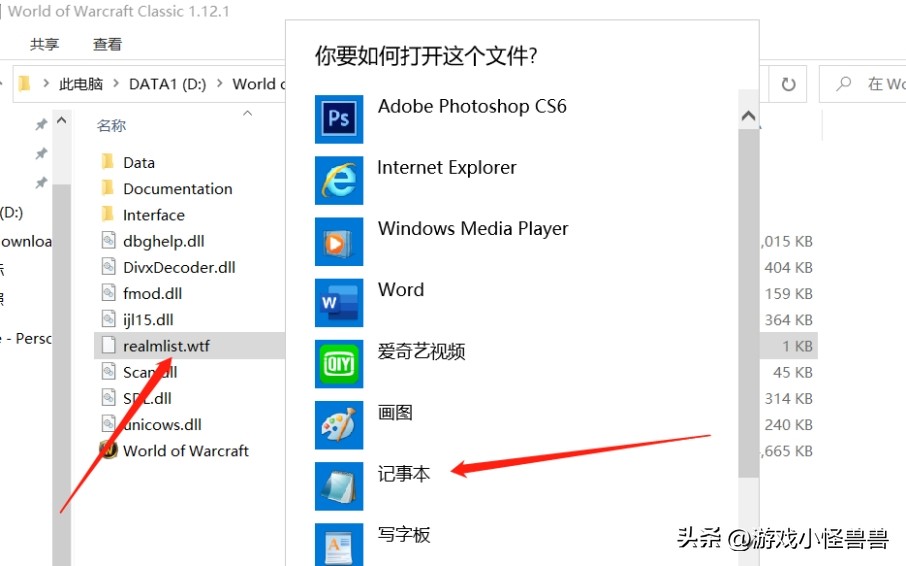Open the 共享 ribbon tab
This screenshot has width=906, height=566.
[44, 44]
